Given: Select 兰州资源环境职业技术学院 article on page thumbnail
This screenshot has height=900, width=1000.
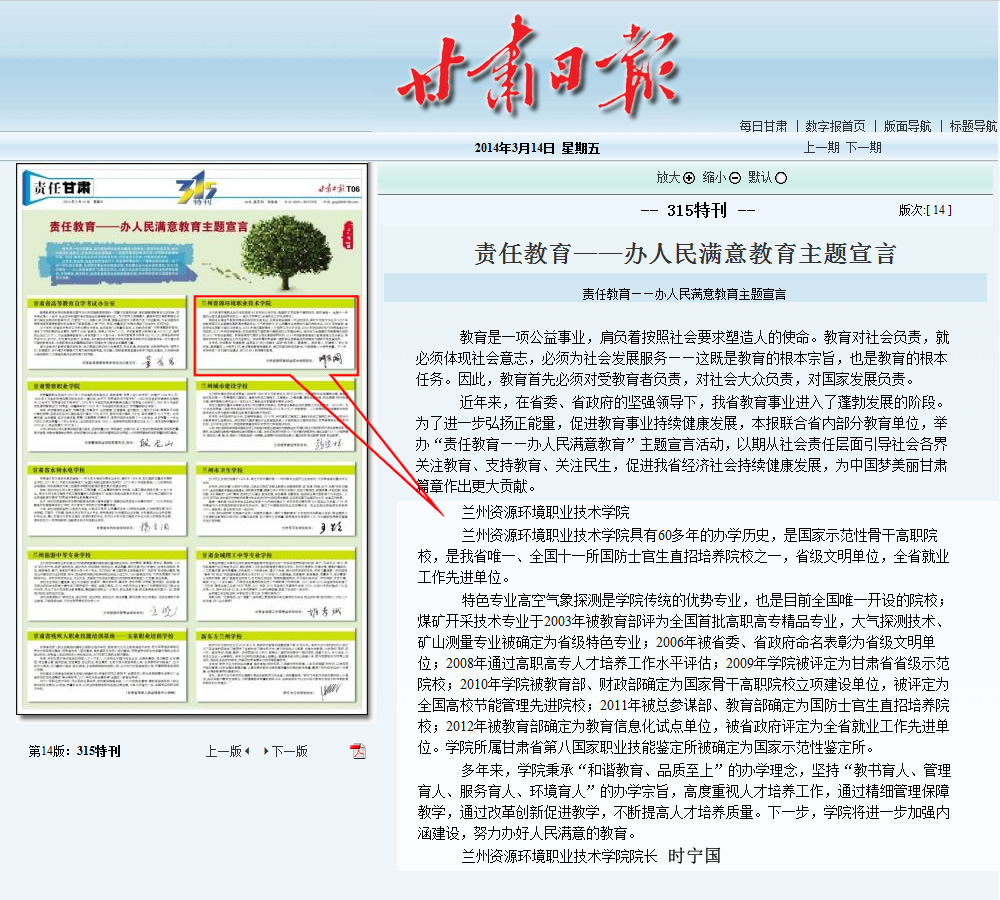Looking at the screenshot, I should [276, 335].
